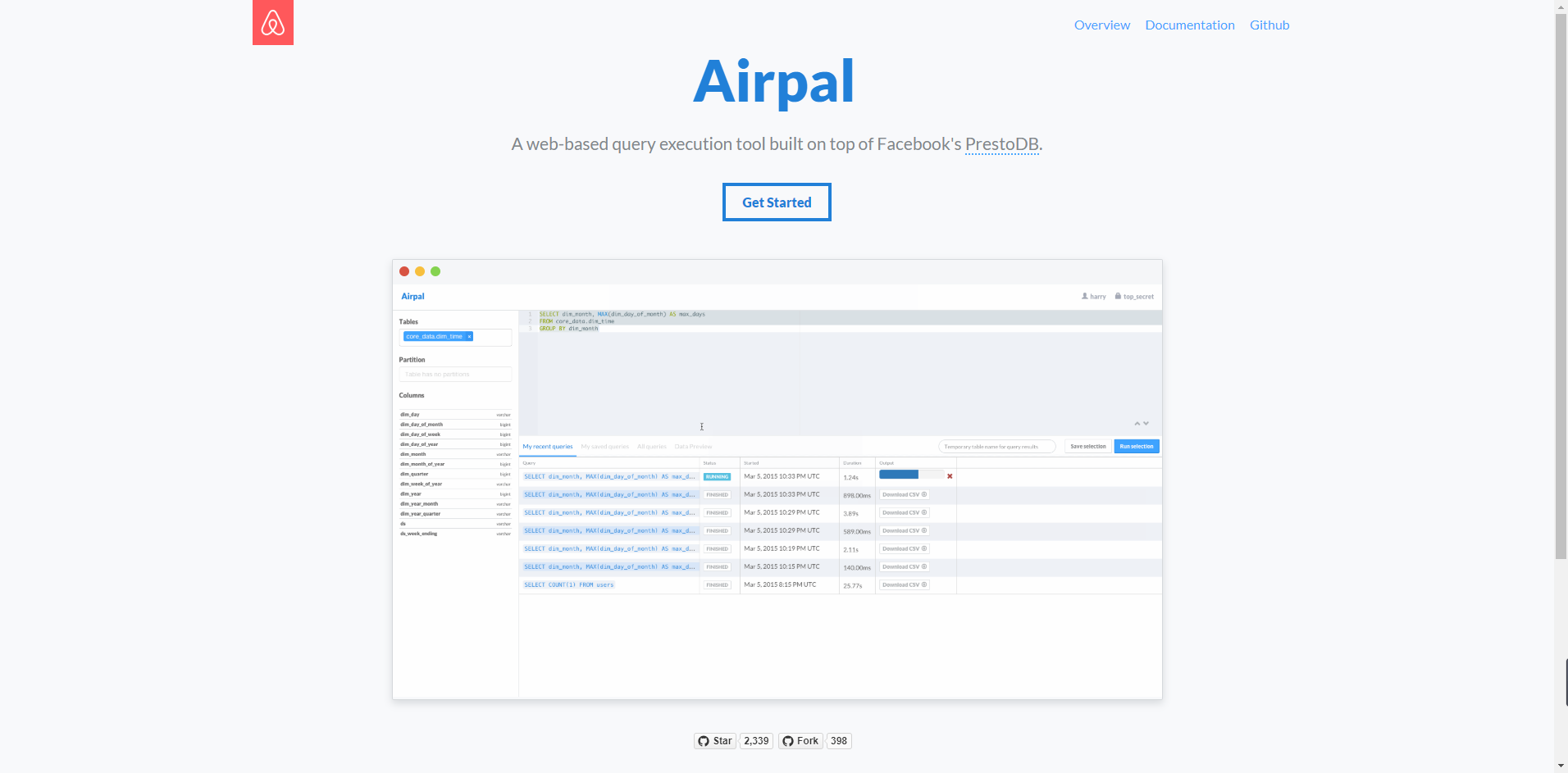The width and height of the screenshot is (1568, 773).
Task: Click the running query's progress bar
Action: (899, 474)
